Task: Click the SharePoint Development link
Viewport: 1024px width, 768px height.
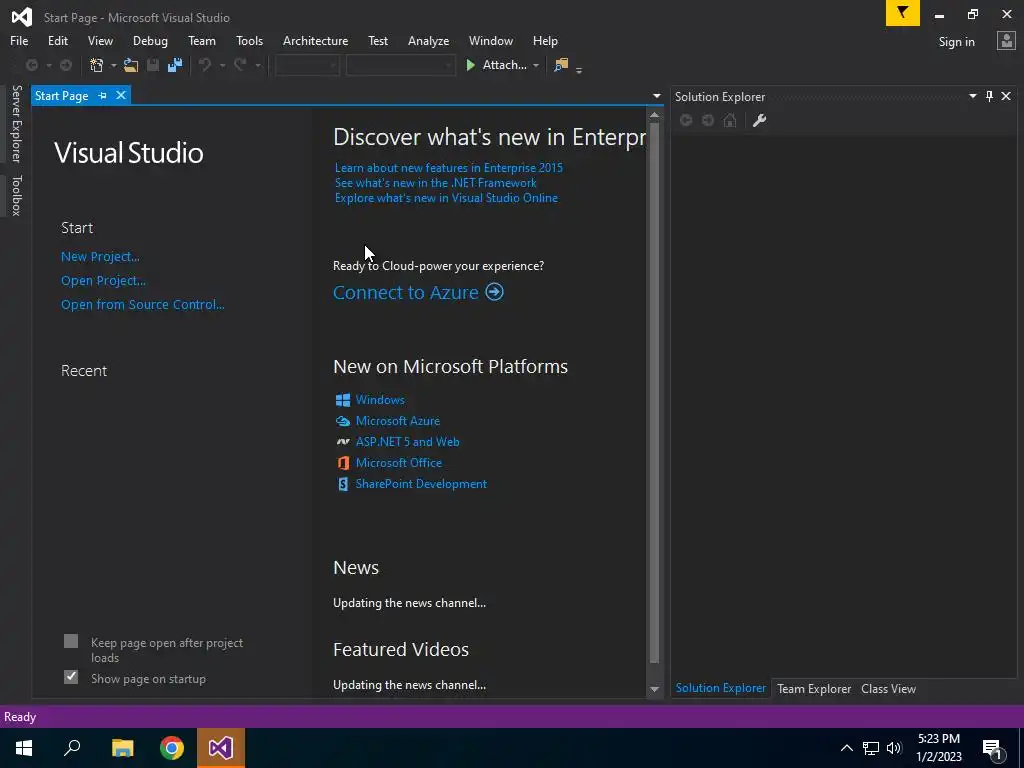Action: [421, 484]
